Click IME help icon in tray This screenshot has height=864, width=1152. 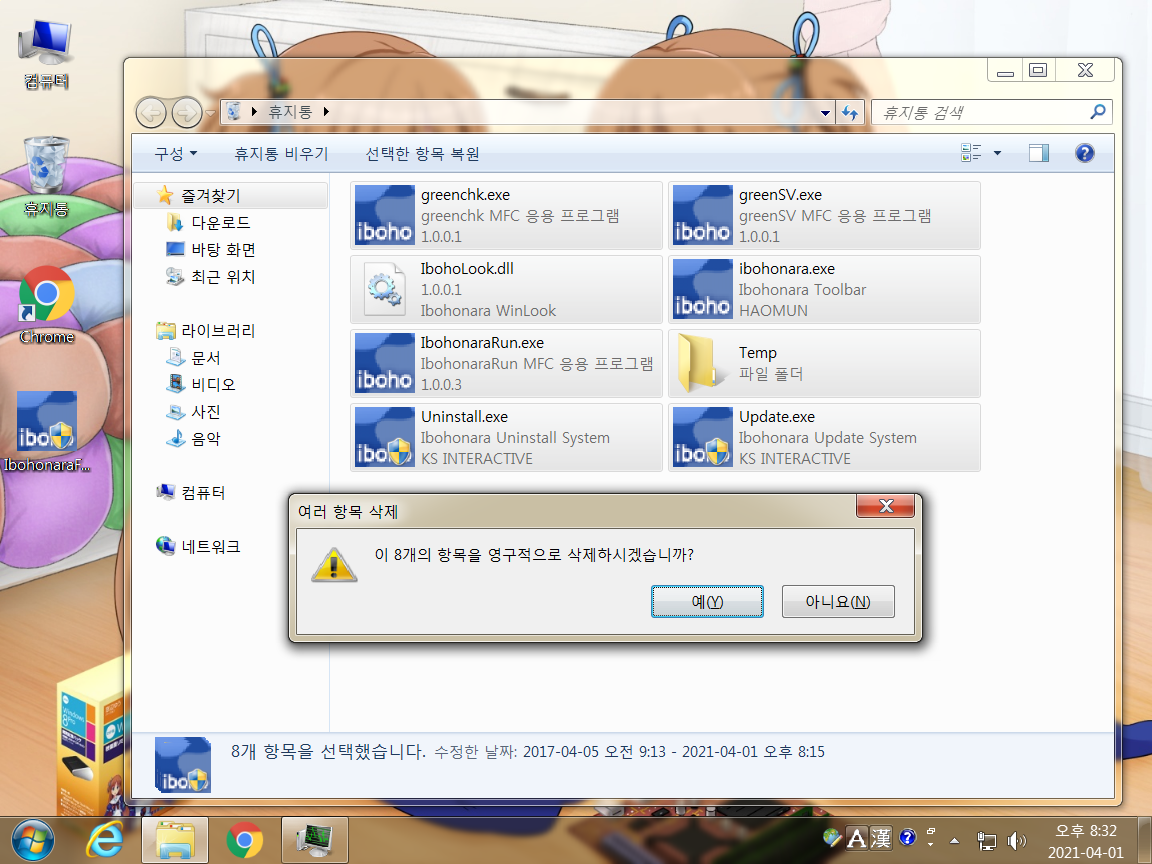tap(907, 837)
